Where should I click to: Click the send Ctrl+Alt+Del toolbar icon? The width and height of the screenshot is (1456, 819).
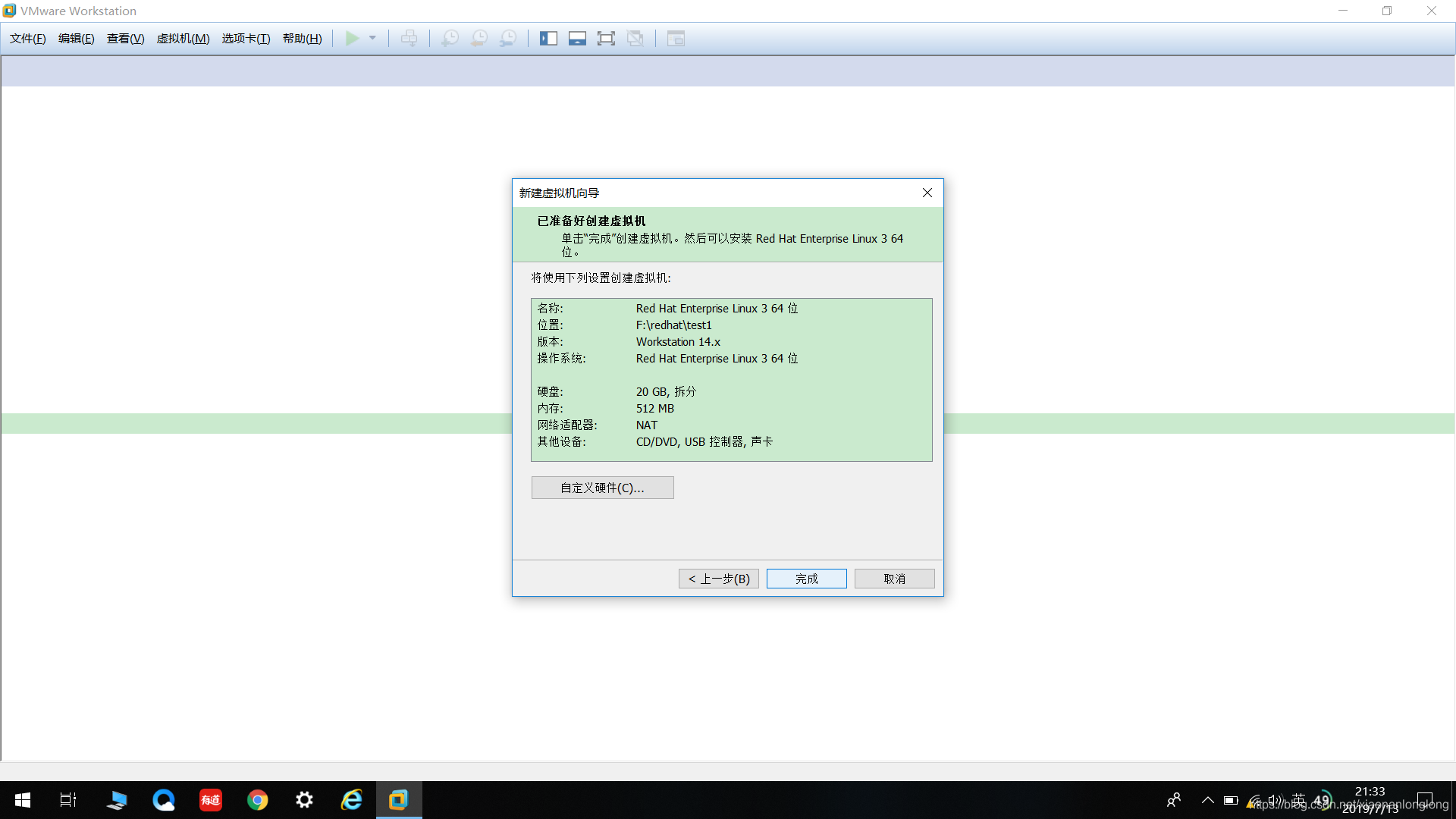[x=409, y=38]
